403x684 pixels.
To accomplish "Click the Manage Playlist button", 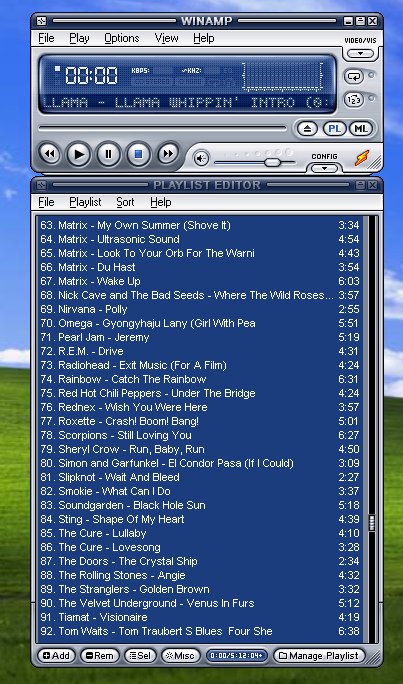I will pyautogui.click(x=319, y=655).
